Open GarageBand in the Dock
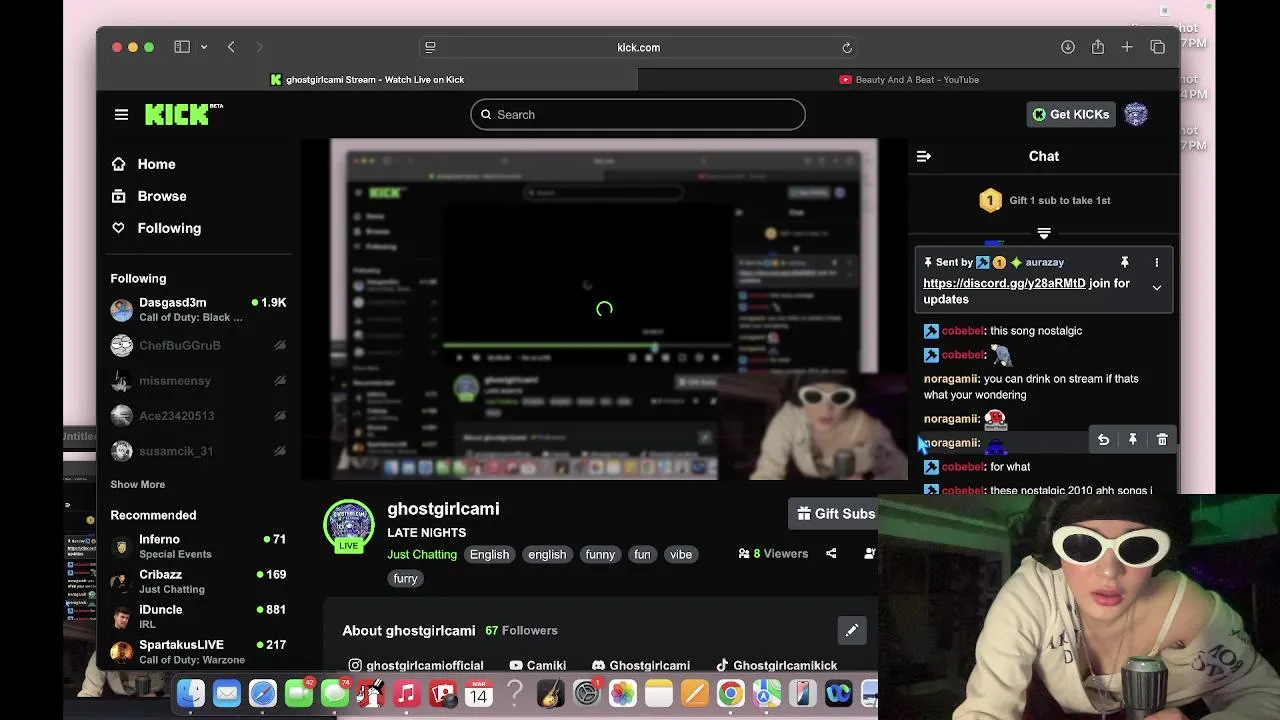The width and height of the screenshot is (1280, 720). point(550,693)
